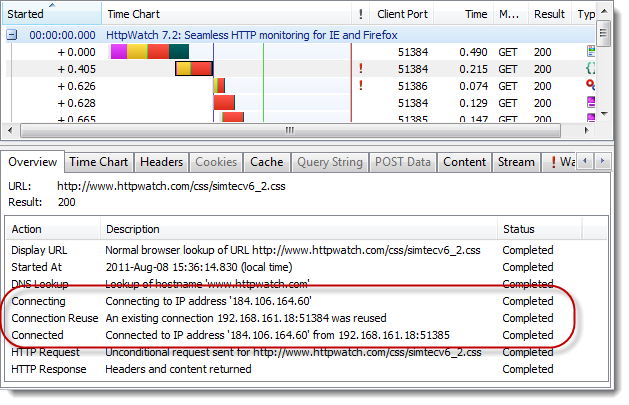The width and height of the screenshot is (629, 405).
Task: Sort by the Client Port column
Action: click(402, 14)
